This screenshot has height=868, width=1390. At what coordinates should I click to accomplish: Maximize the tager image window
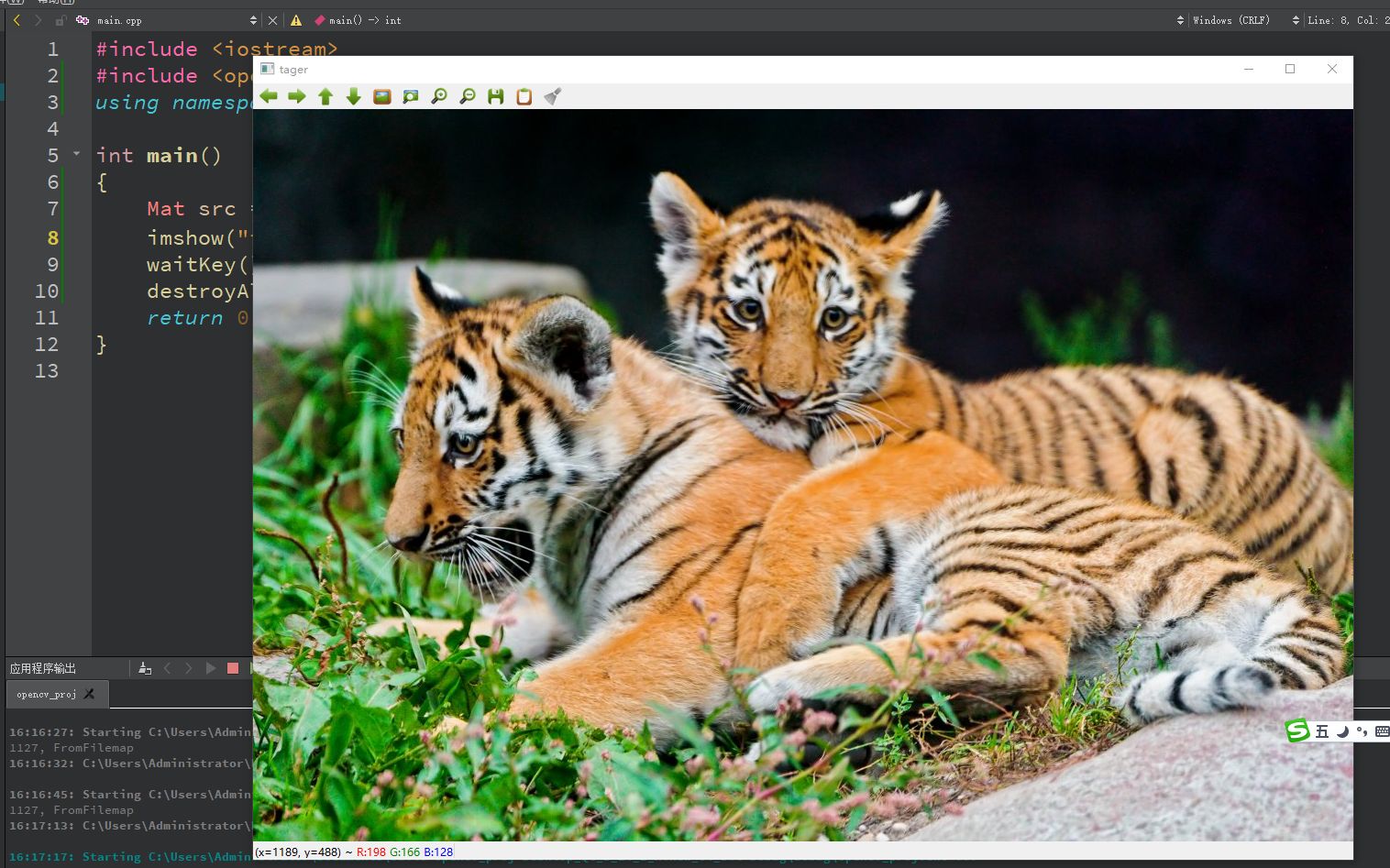click(1290, 69)
